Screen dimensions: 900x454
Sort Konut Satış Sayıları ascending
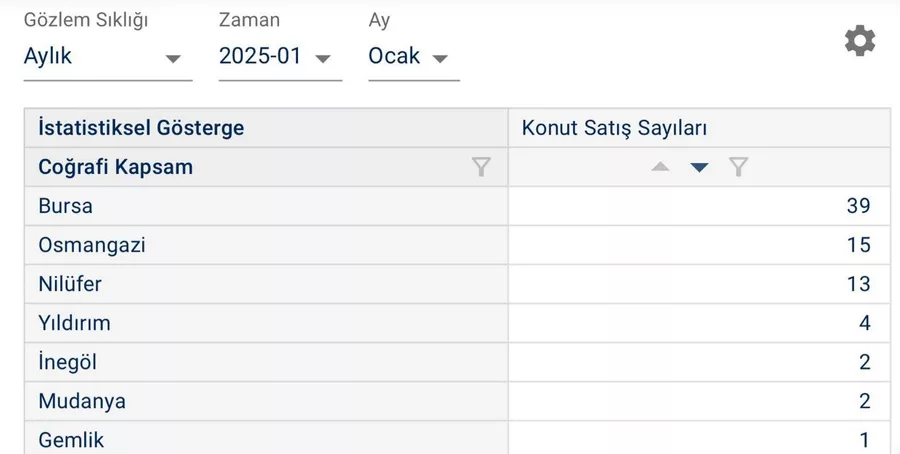(660, 167)
